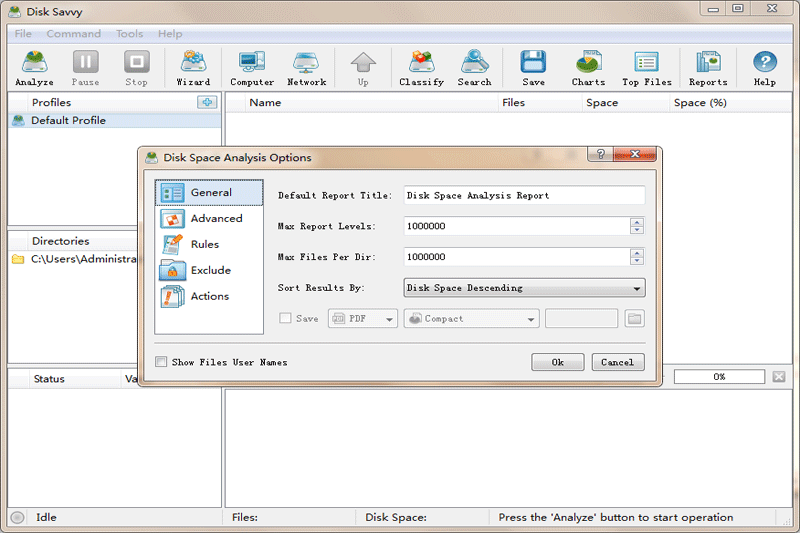Open the Wizard tool

point(193,68)
